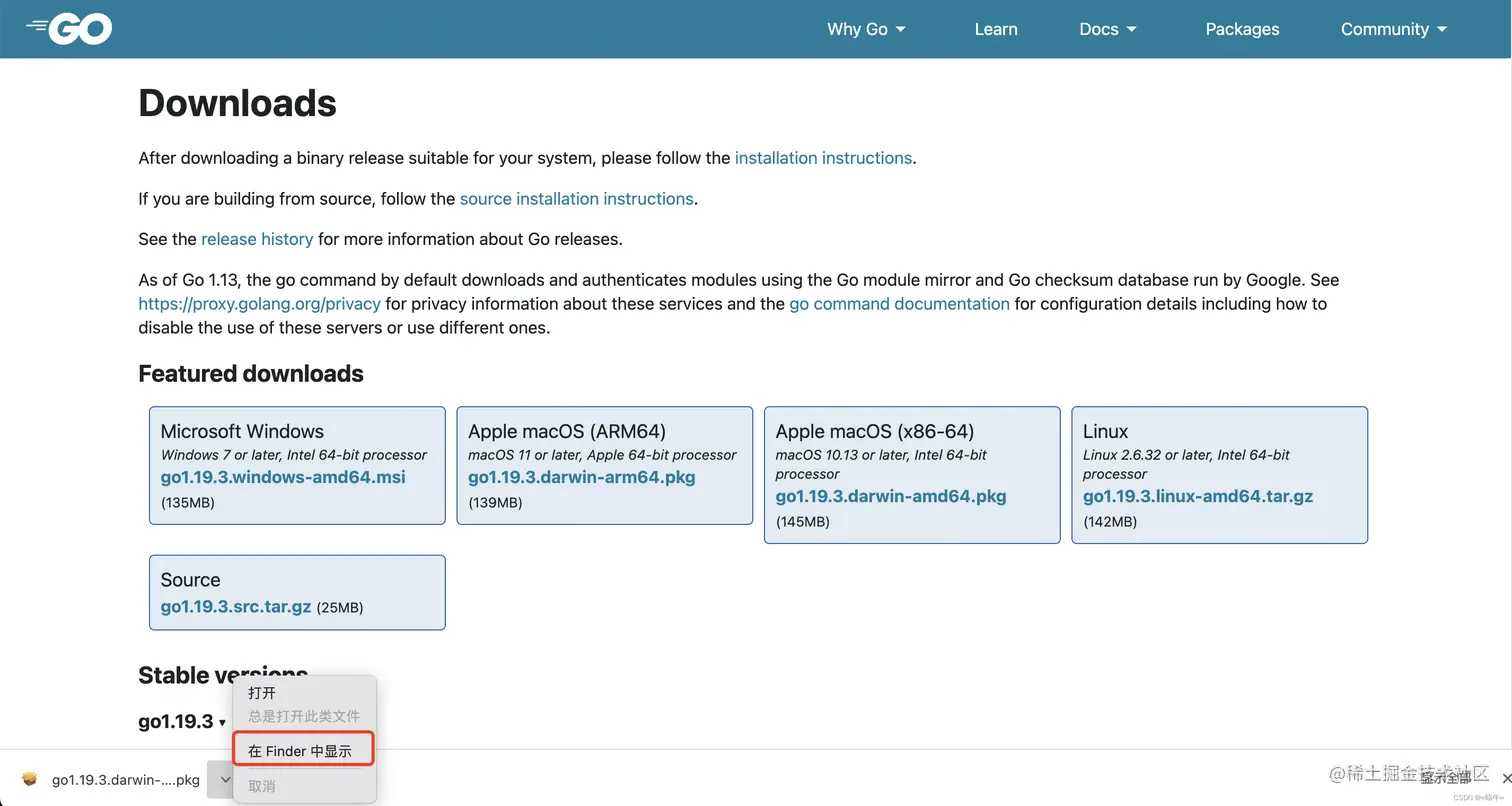The width and height of the screenshot is (1512, 806).
Task: Go to the Packages page
Action: click(x=1242, y=29)
